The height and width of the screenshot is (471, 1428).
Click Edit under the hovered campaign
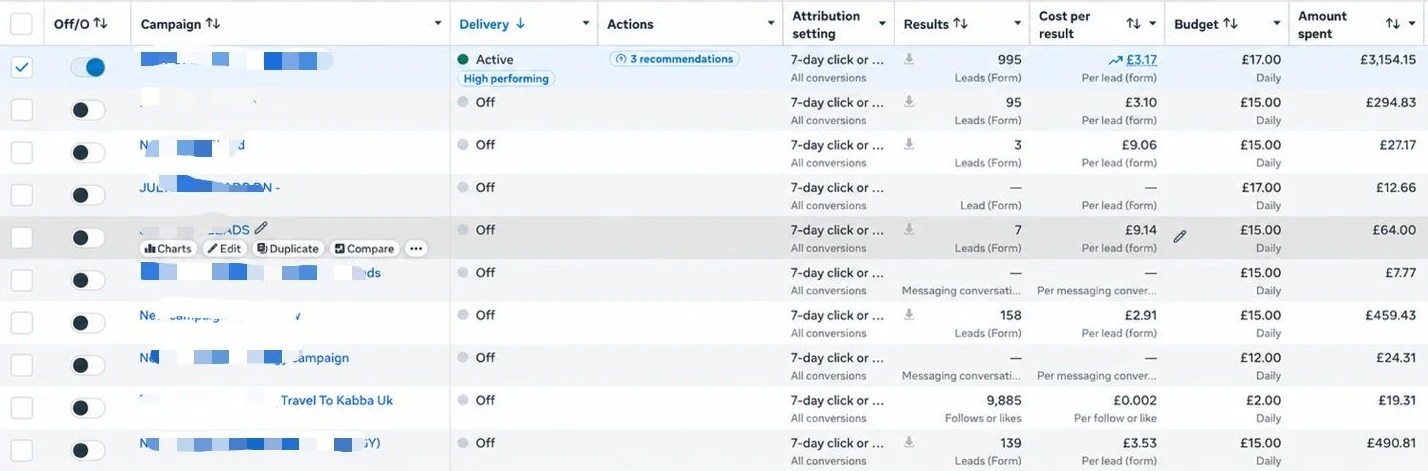tap(224, 249)
